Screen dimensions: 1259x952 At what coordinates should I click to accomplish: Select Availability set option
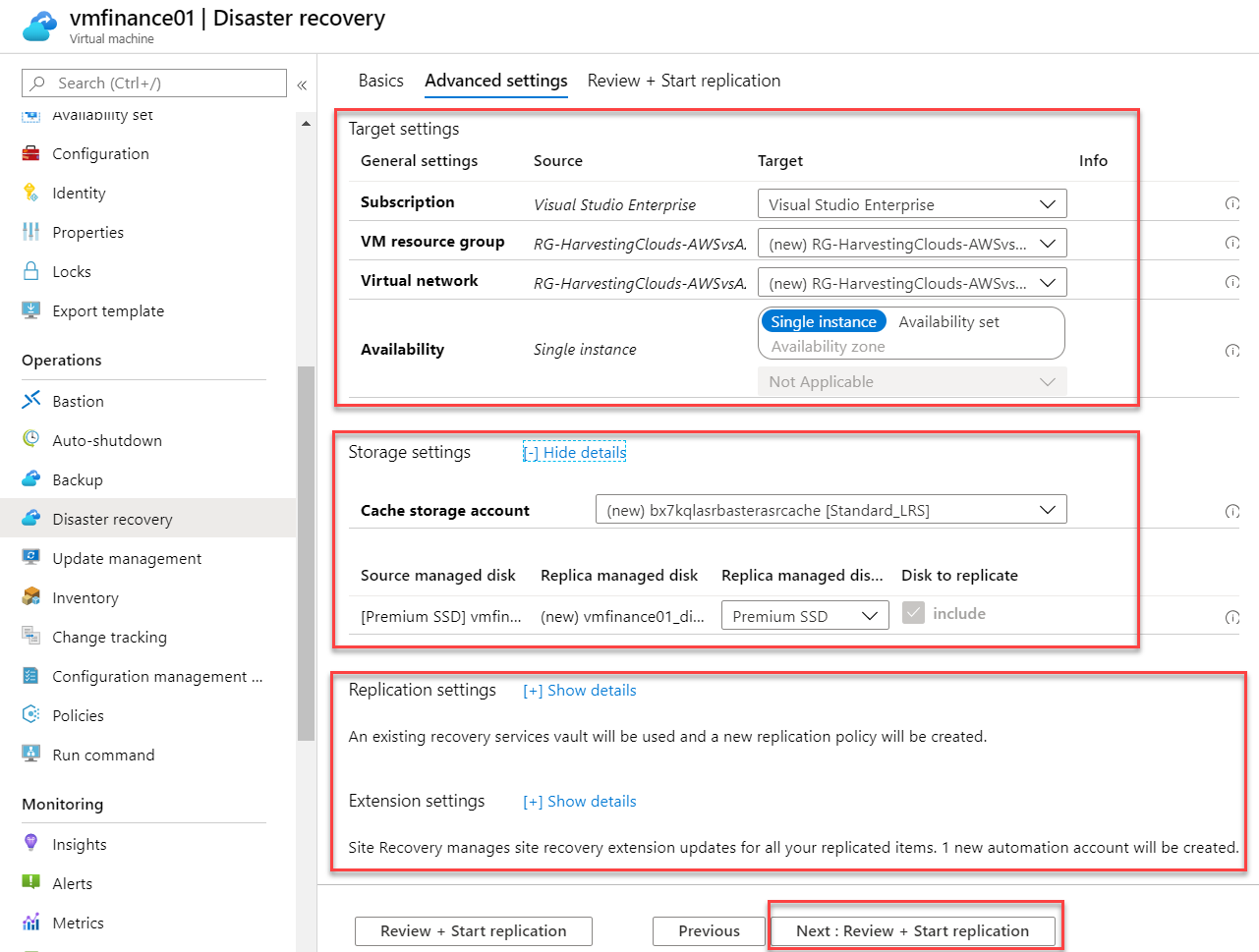tap(948, 321)
